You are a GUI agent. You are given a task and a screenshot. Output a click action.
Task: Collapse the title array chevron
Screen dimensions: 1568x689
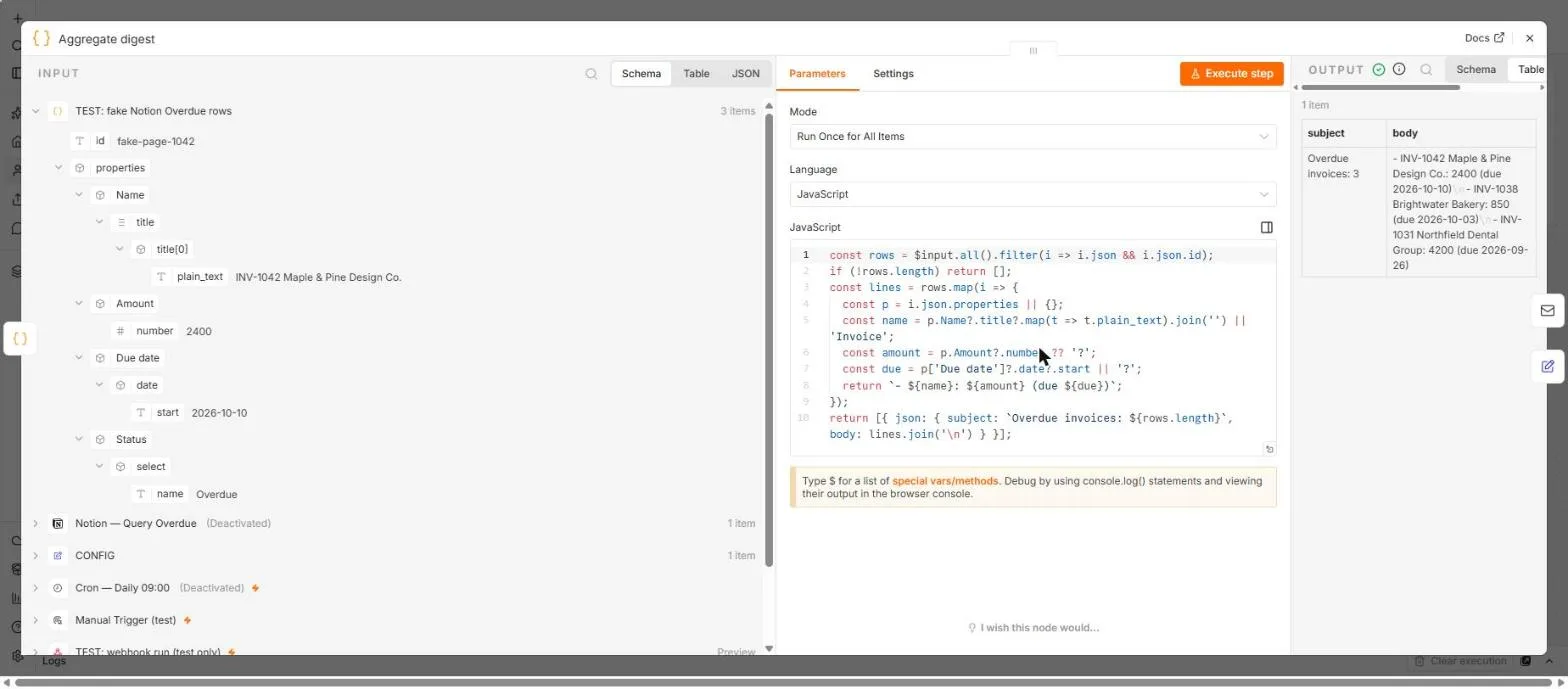point(99,222)
